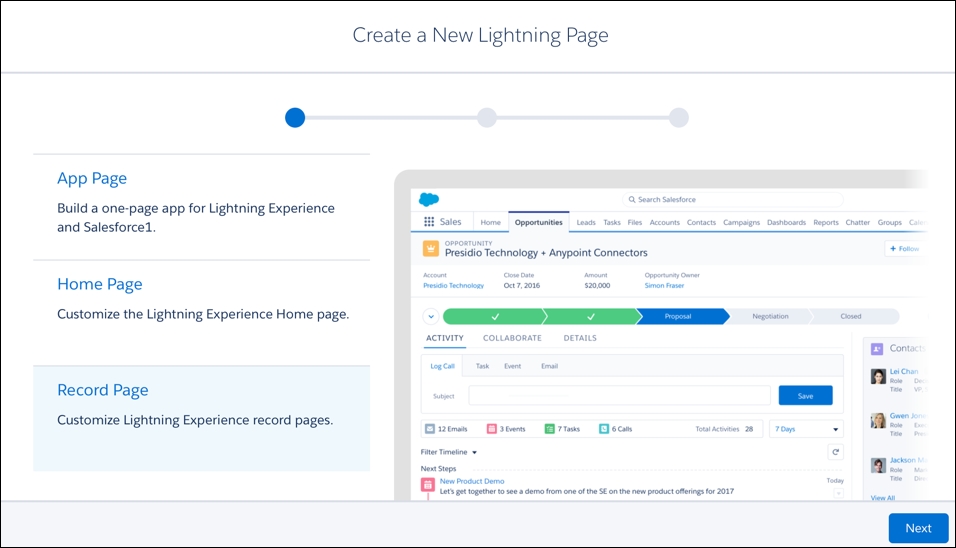The width and height of the screenshot is (956, 548).
Task: Click the first completed path stage
Action: tap(494, 316)
